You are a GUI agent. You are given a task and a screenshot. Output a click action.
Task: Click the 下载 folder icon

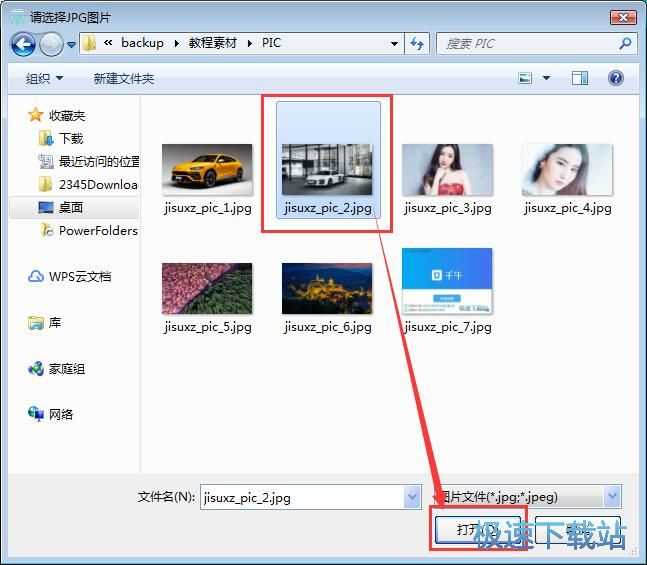pos(46,138)
